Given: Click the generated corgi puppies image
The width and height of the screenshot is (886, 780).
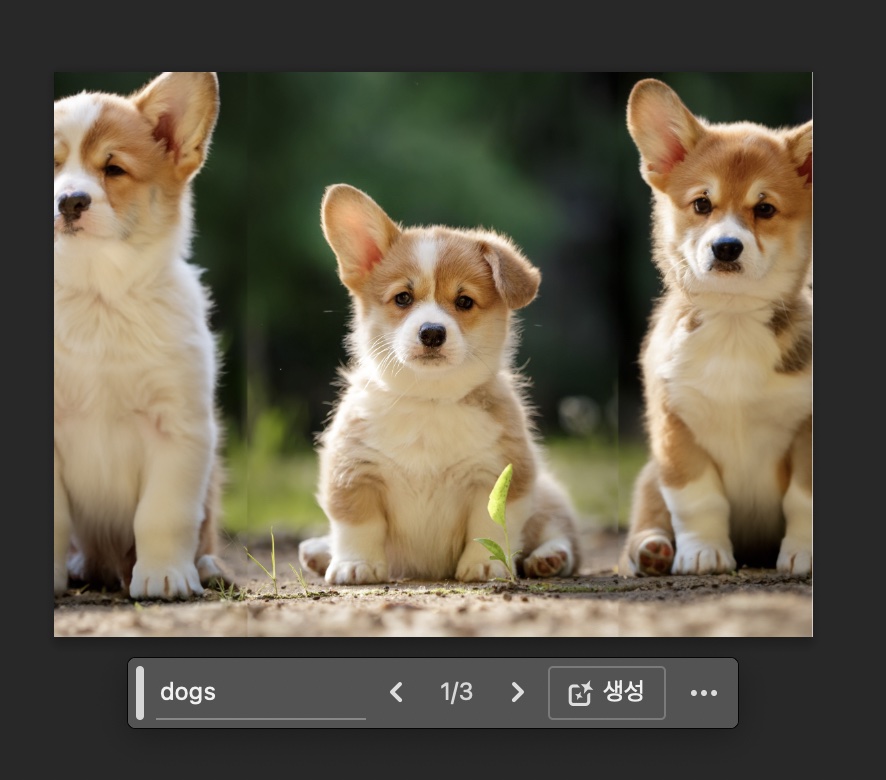Looking at the screenshot, I should (x=433, y=354).
